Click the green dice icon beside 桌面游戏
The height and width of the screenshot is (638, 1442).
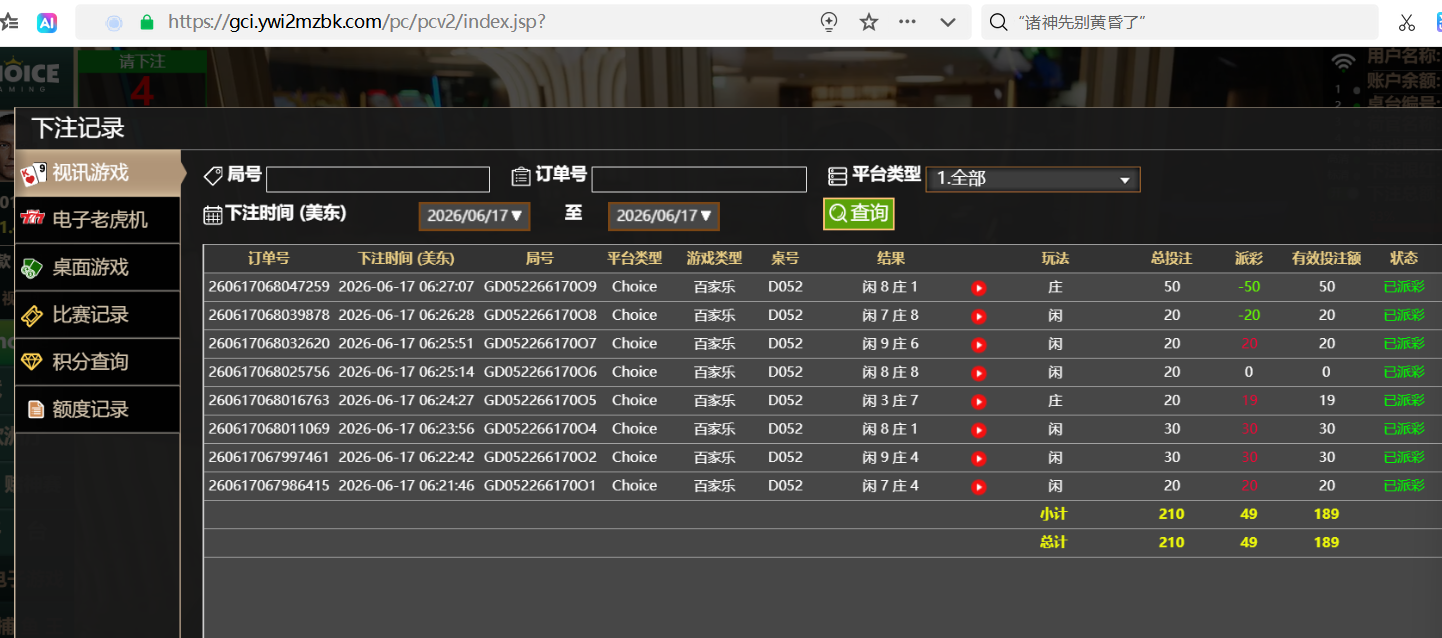tap(32, 267)
